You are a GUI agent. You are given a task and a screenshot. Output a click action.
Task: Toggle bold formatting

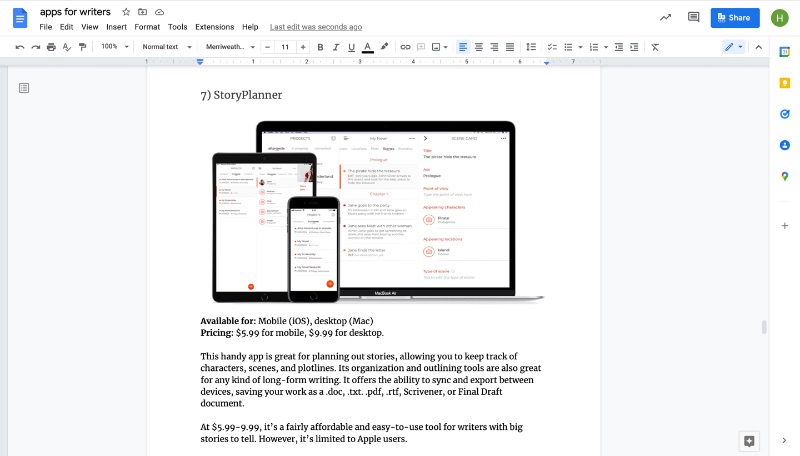(x=320, y=47)
